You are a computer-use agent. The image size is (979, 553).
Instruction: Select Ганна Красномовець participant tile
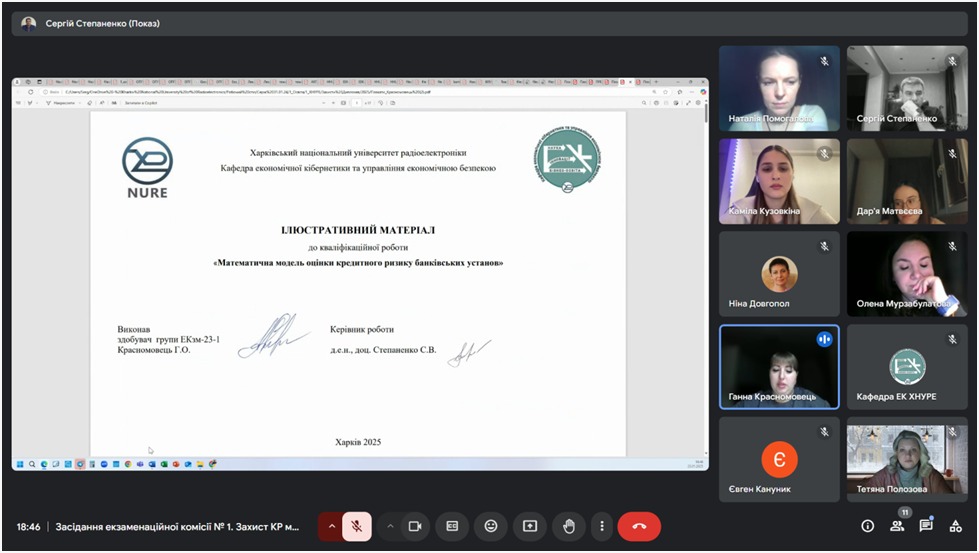click(x=779, y=367)
